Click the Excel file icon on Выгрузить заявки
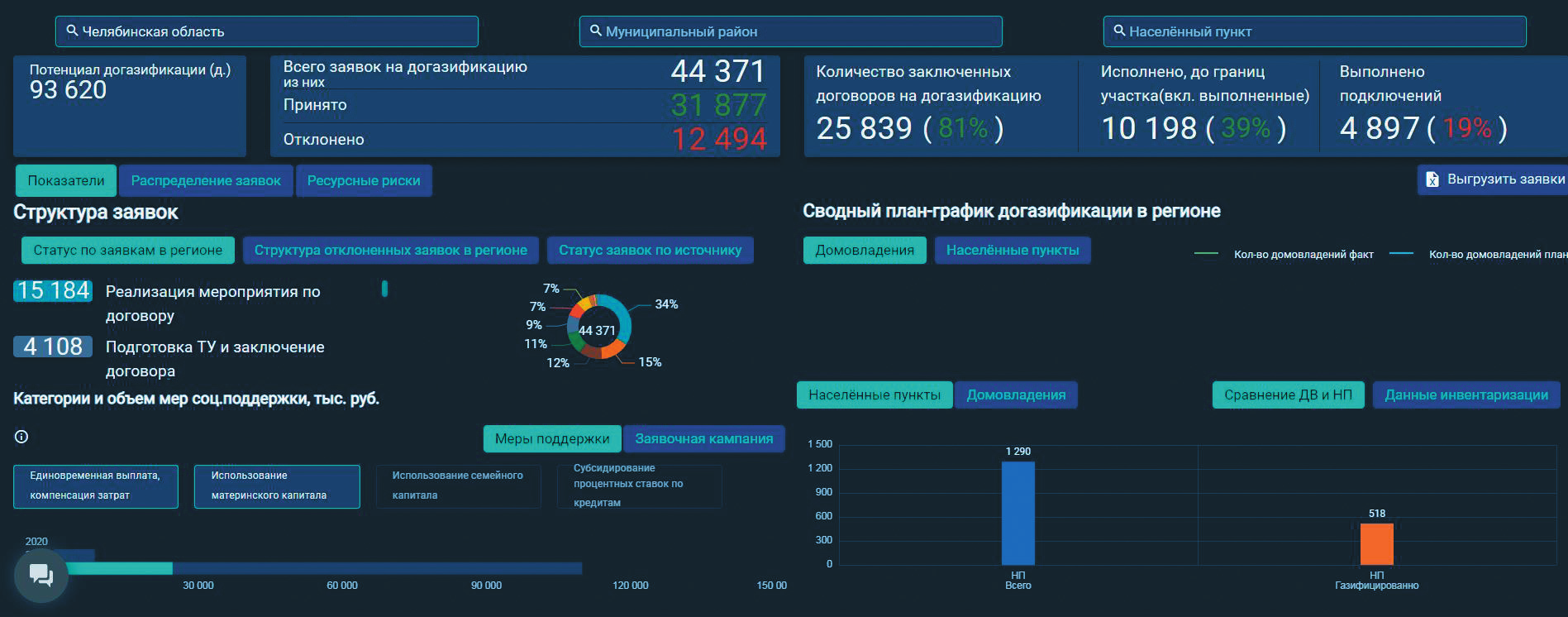The height and width of the screenshot is (617, 1568). pos(1432,179)
